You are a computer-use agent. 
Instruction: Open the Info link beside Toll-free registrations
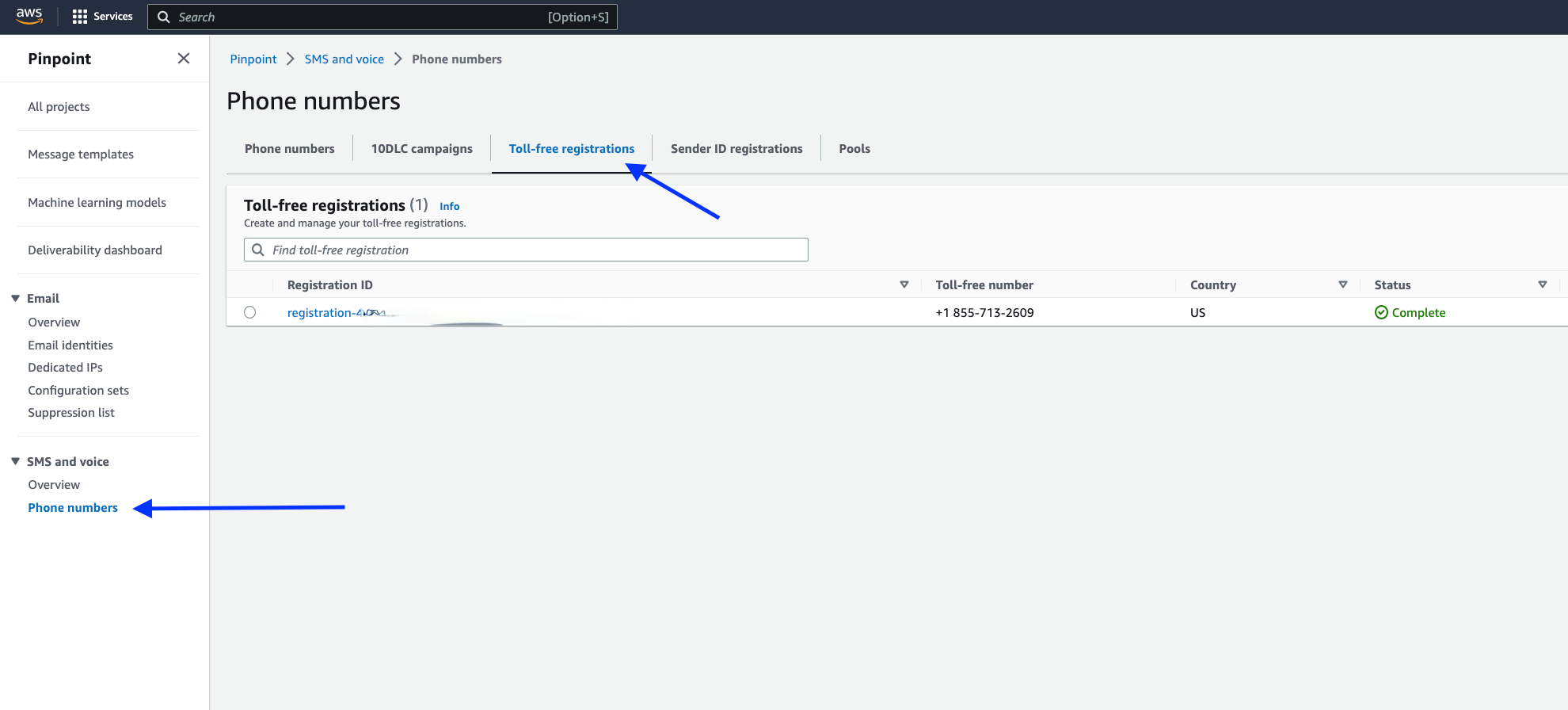pyautogui.click(x=450, y=206)
